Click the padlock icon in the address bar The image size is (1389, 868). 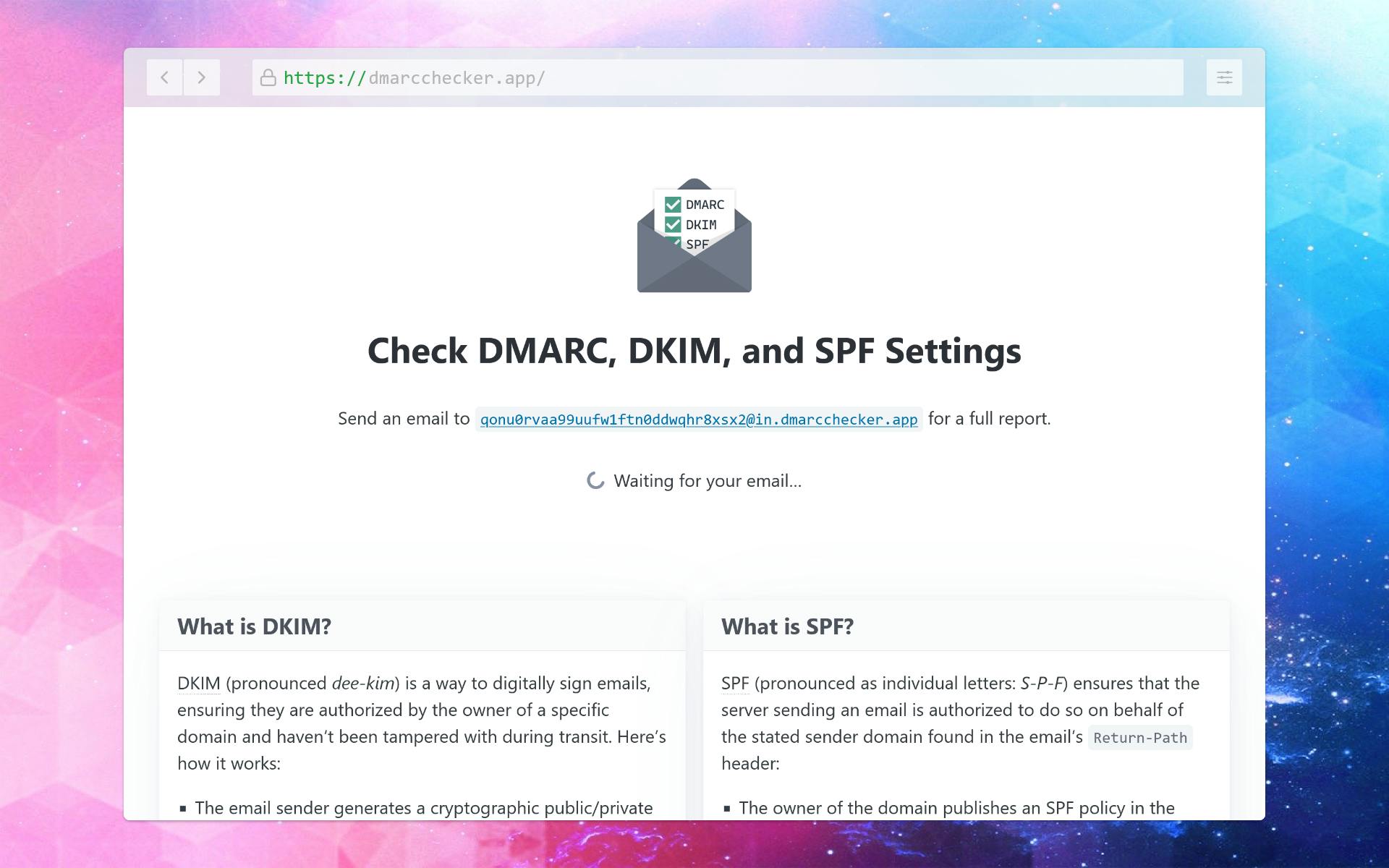[267, 77]
